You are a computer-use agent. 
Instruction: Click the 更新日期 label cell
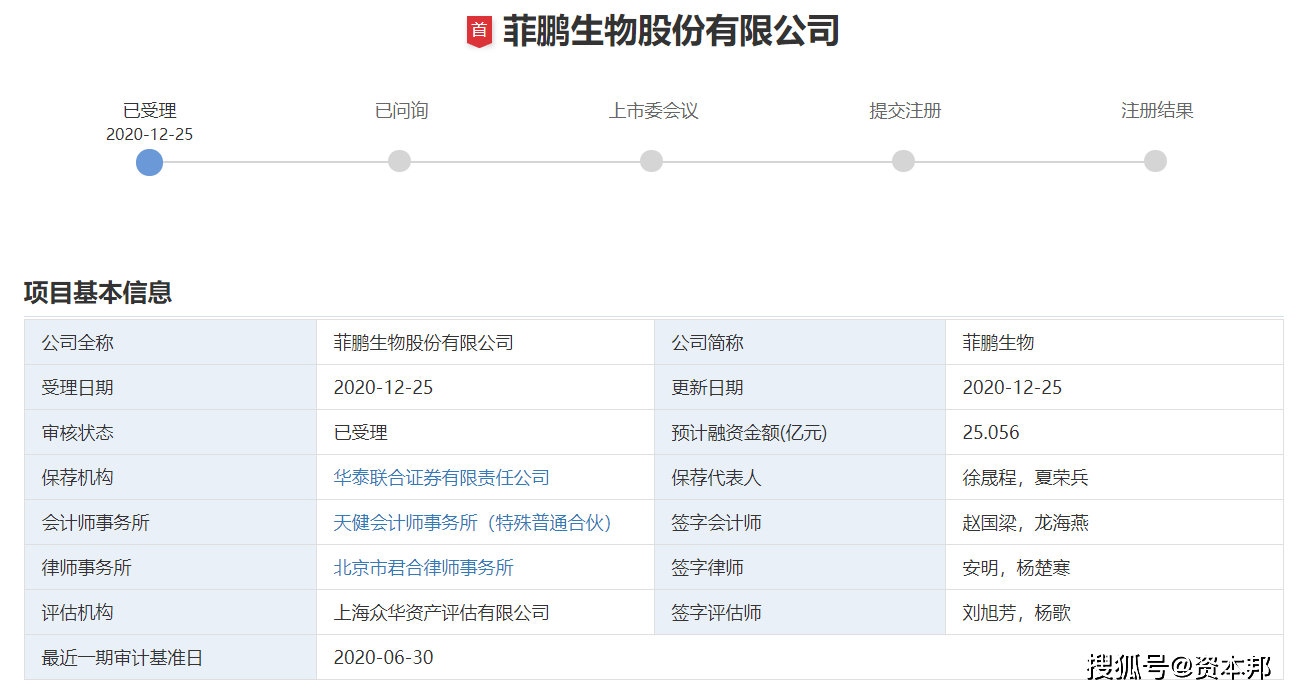[800, 387]
